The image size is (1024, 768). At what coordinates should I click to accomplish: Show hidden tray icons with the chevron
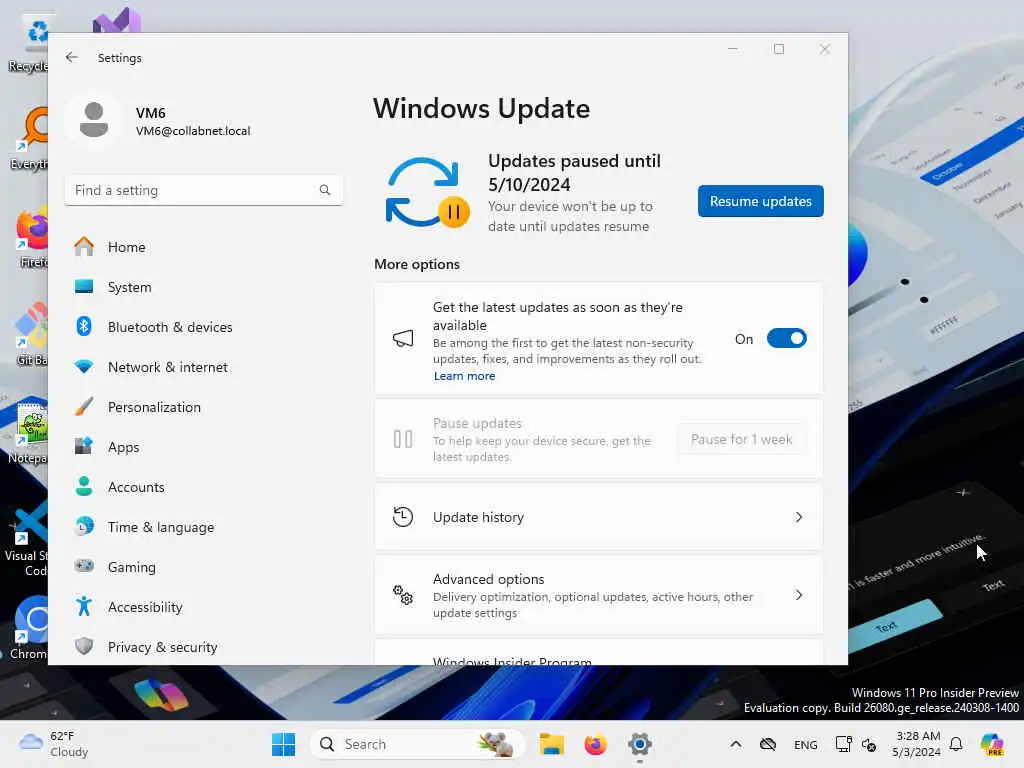735,744
